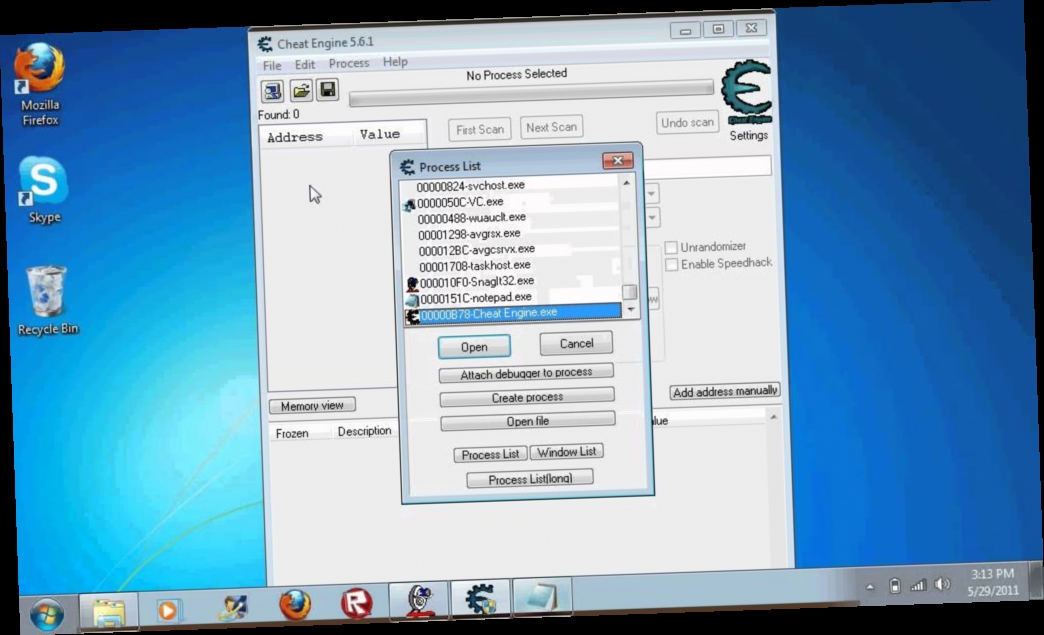Click the open process computer icon

pyautogui.click(x=272, y=91)
